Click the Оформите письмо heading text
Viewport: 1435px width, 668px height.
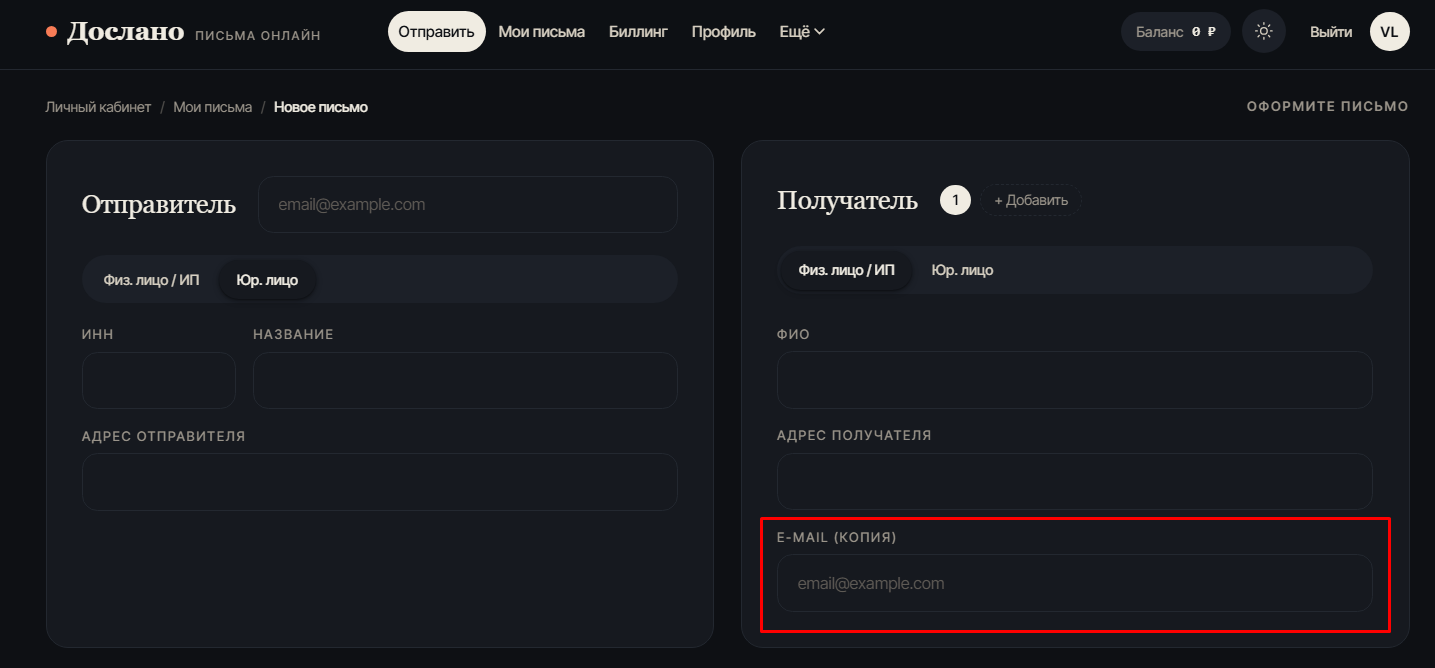(x=1327, y=106)
